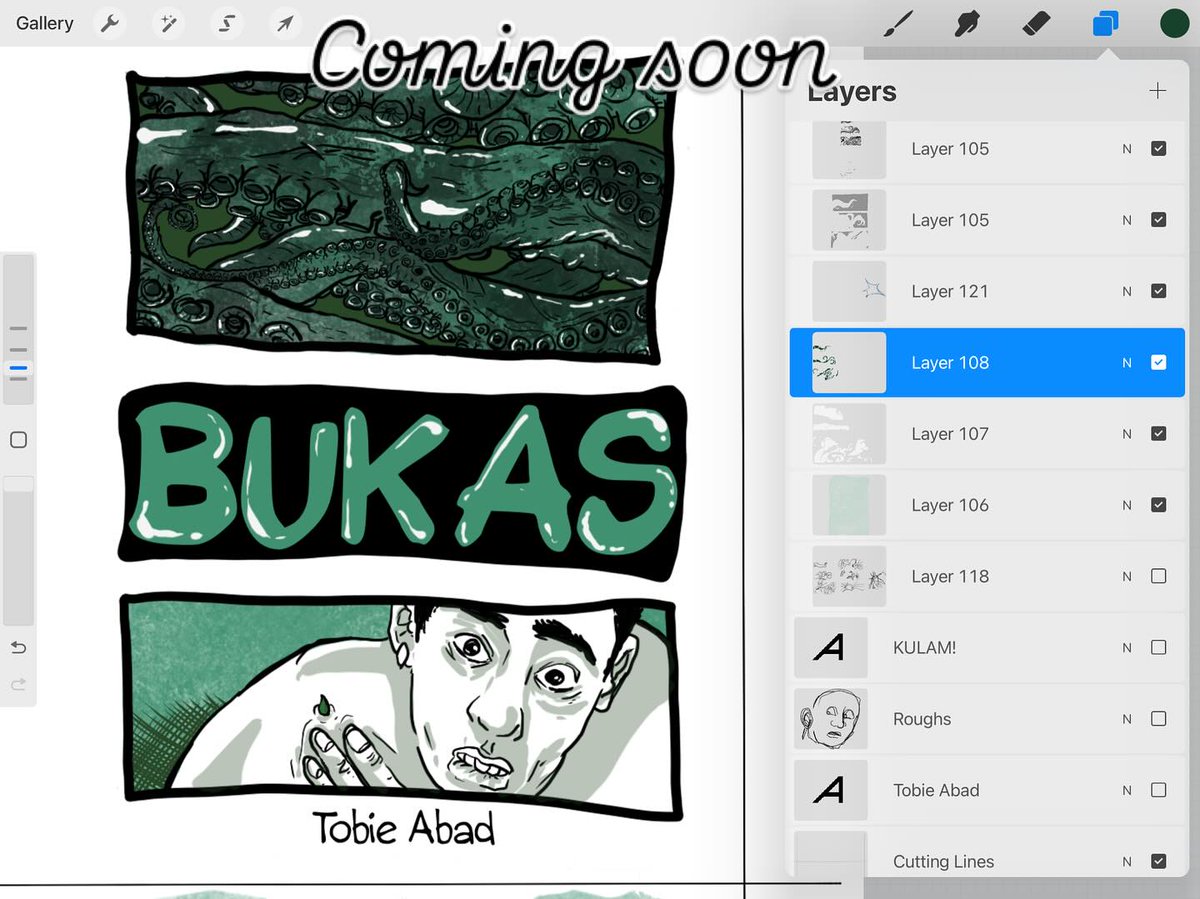Viewport: 1200px width, 899px height.
Task: Pick the Eraser tool
Action: pyautogui.click(x=1036, y=22)
